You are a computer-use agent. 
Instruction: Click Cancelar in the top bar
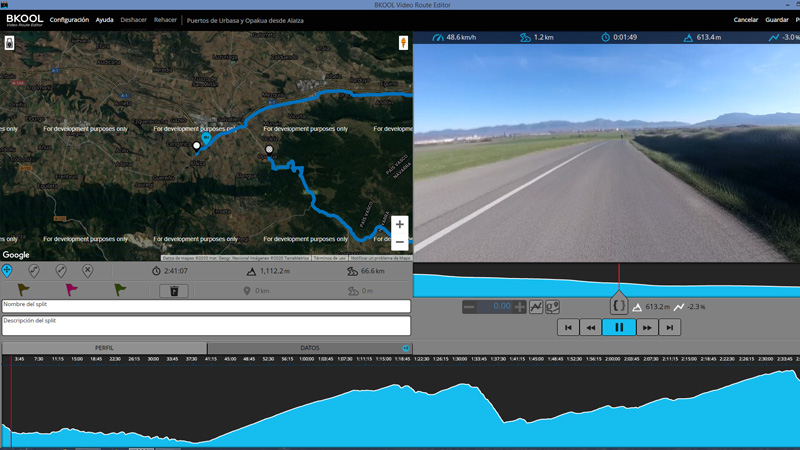click(746, 20)
